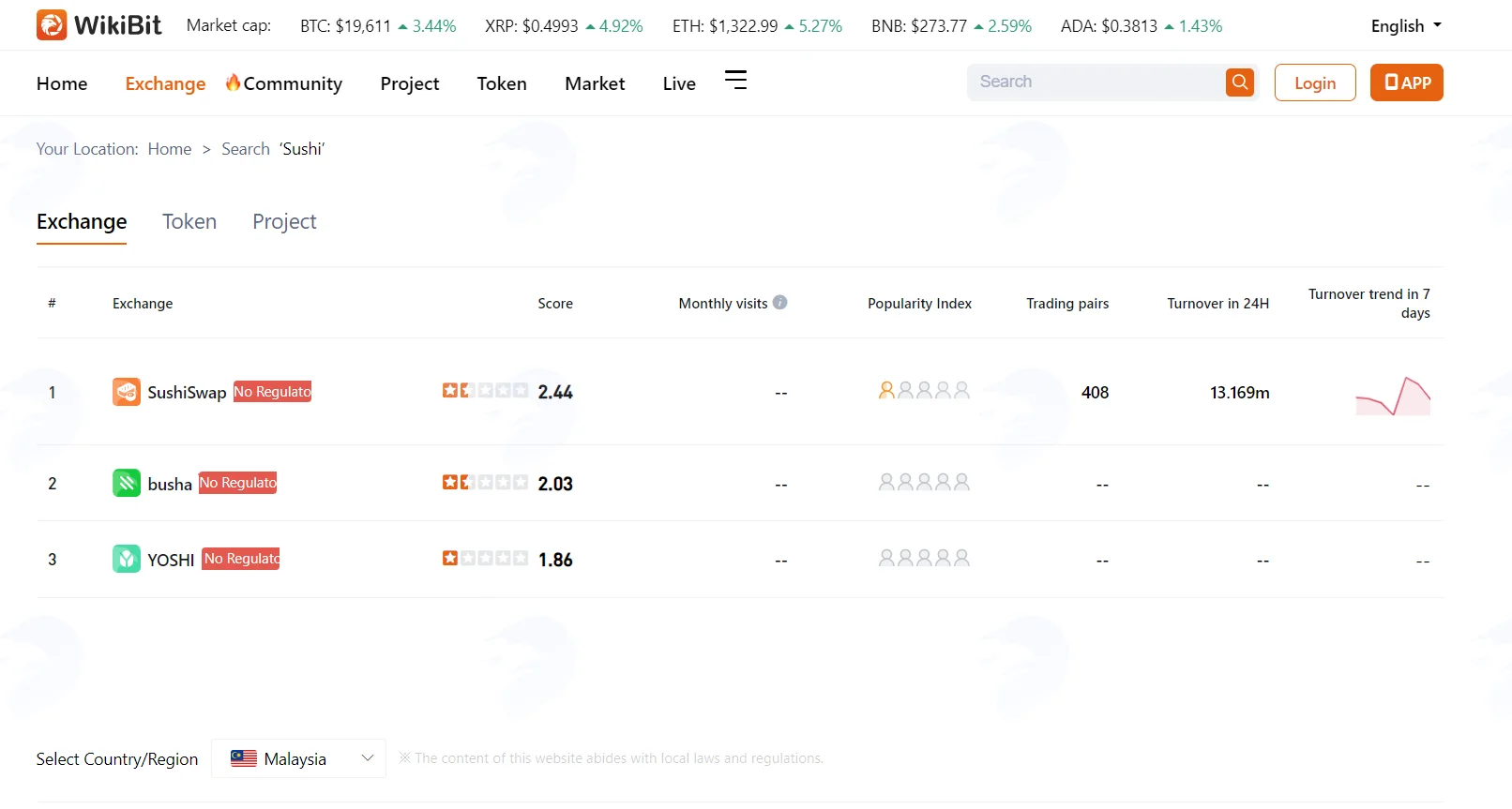This screenshot has height=809, width=1512.
Task: Open the busha exchange name link
Action: click(x=170, y=484)
